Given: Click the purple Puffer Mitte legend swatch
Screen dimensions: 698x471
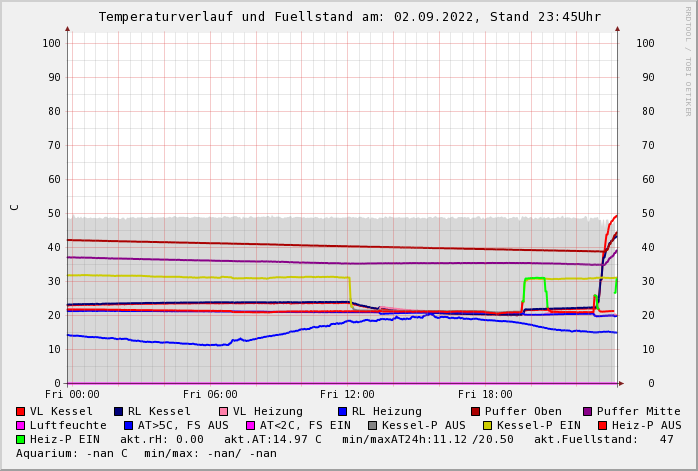Looking at the screenshot, I should [587, 411].
